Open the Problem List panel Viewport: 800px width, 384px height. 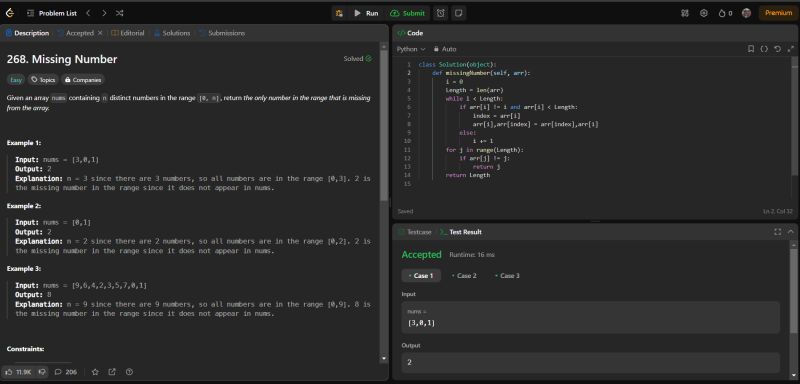[x=52, y=13]
